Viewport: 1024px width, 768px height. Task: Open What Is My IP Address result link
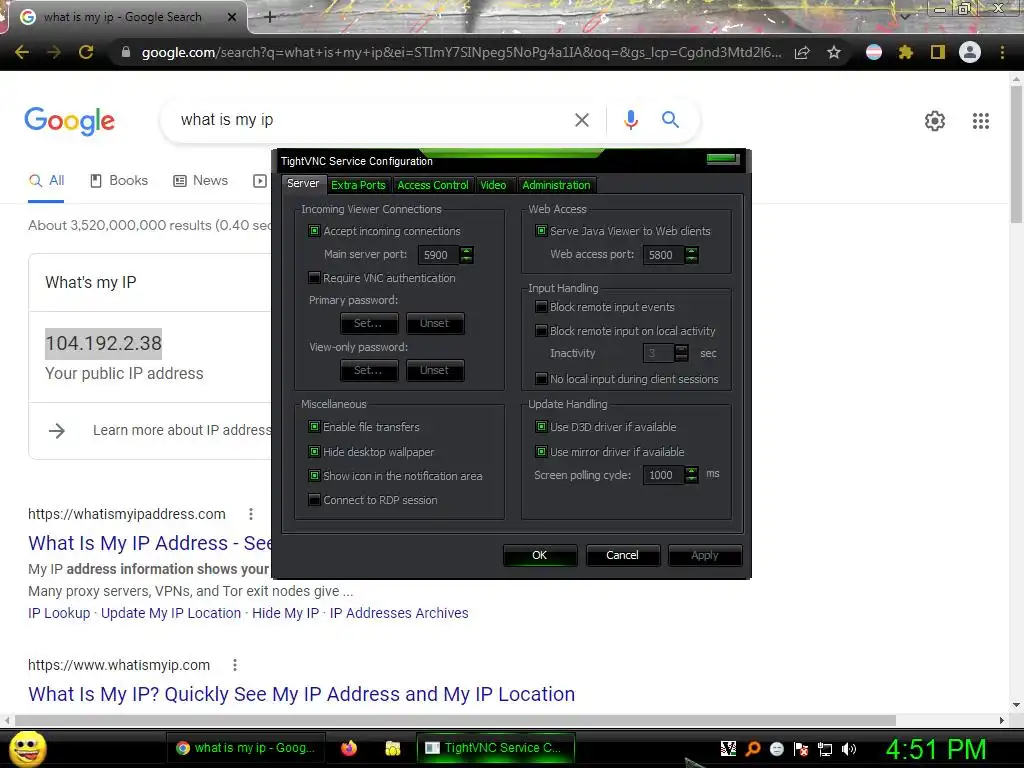click(150, 543)
